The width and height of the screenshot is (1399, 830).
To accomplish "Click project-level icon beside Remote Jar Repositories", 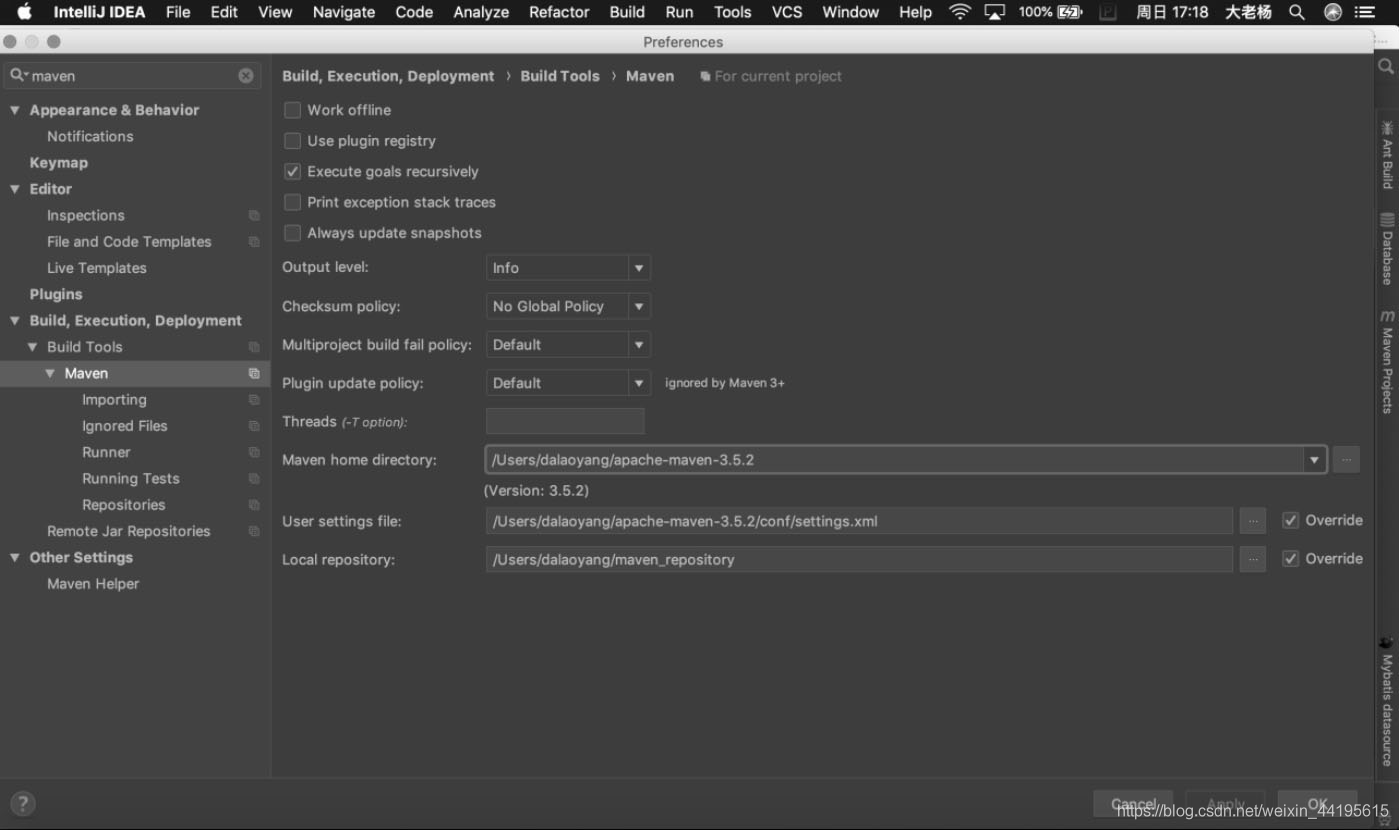I will pos(254,531).
